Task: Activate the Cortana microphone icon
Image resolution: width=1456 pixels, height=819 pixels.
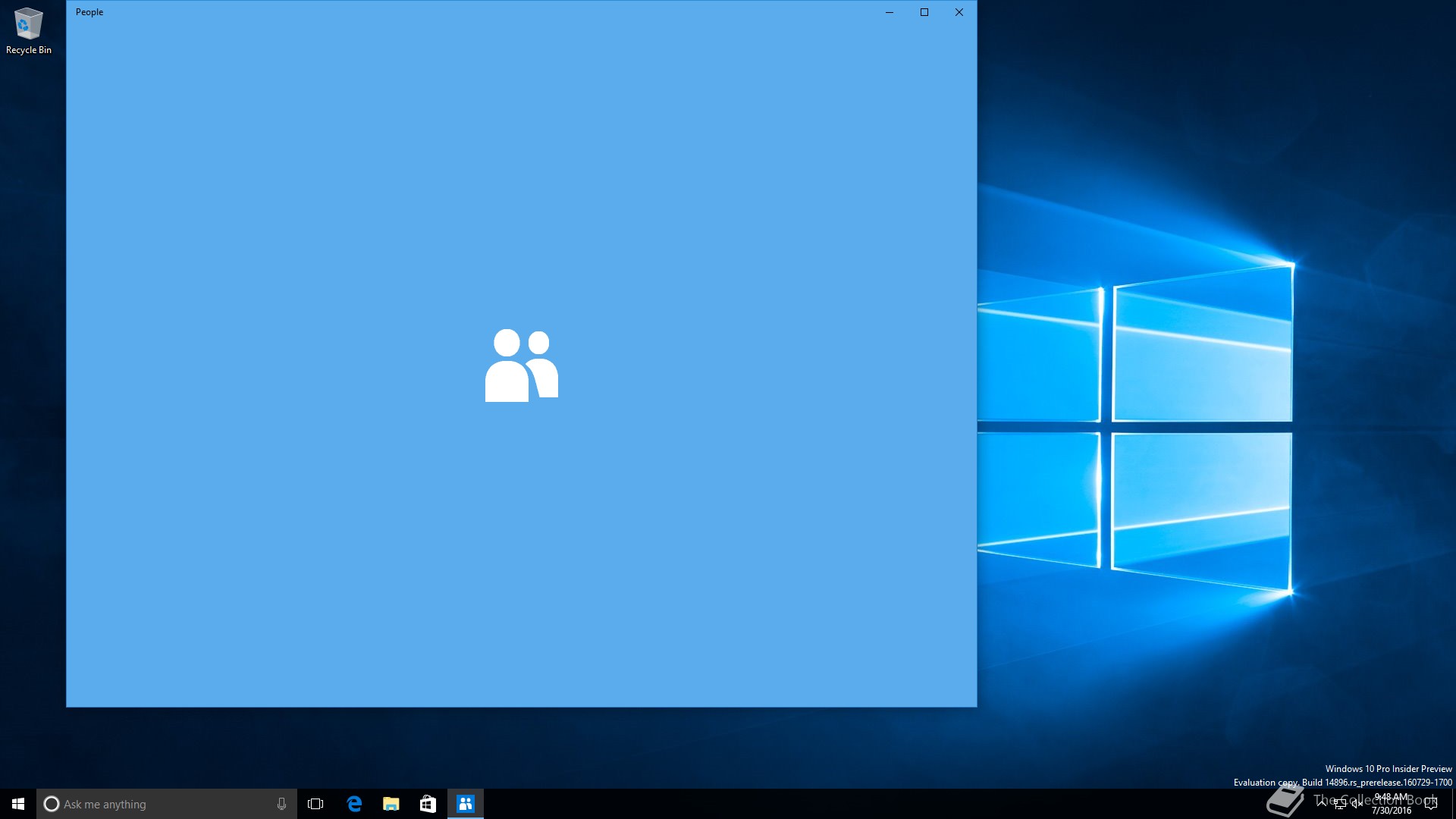Action: (x=281, y=804)
